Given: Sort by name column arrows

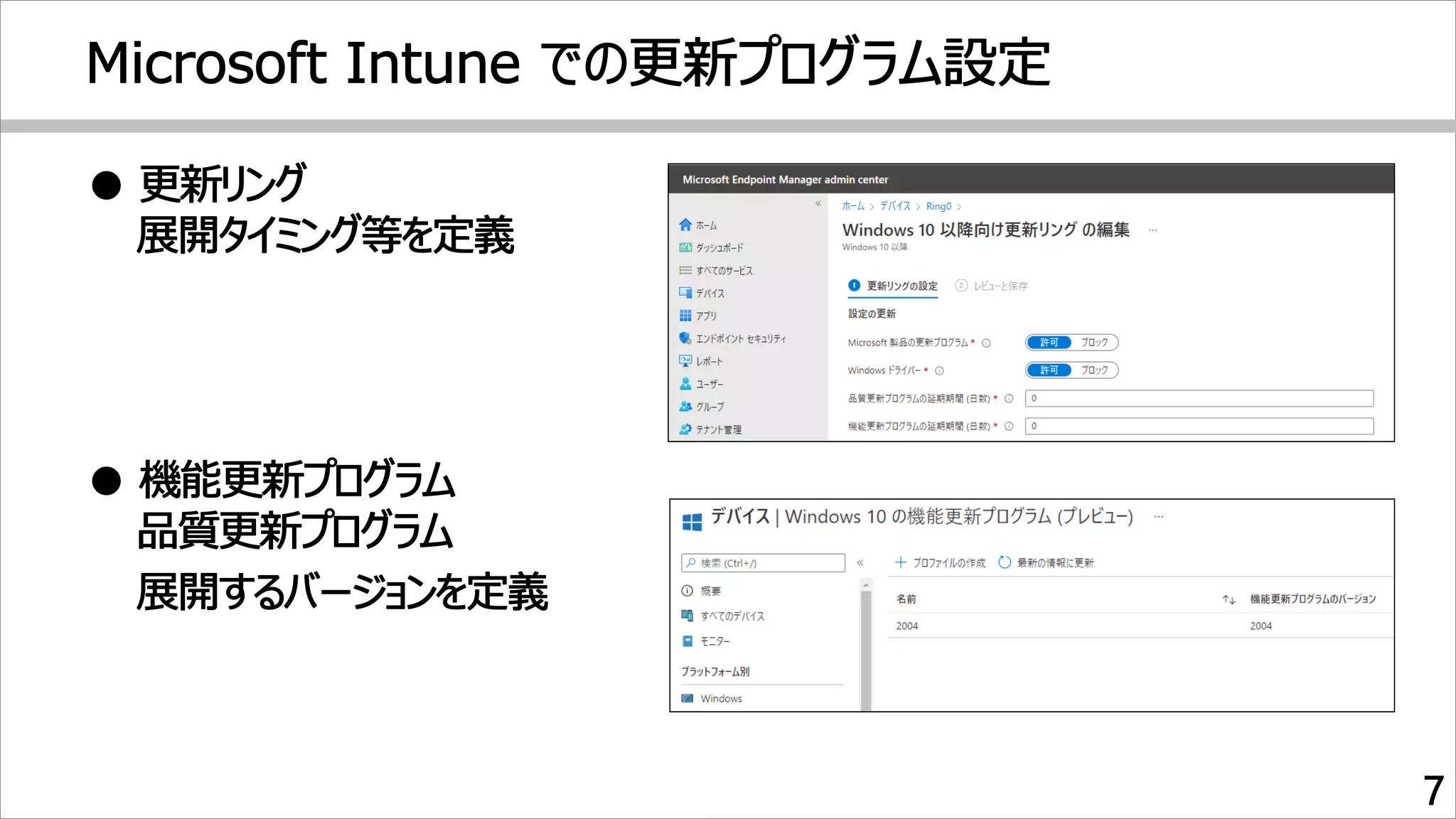Looking at the screenshot, I should pyautogui.click(x=1228, y=599).
